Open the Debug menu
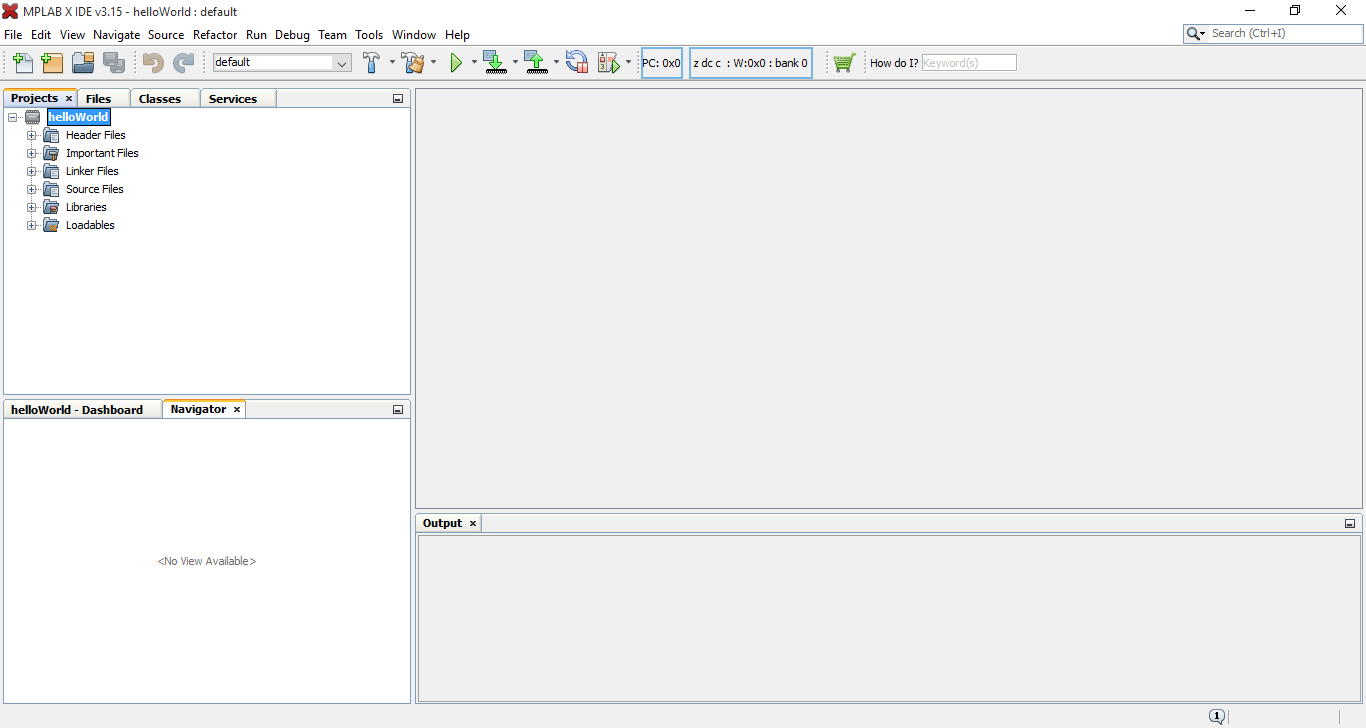This screenshot has height=728, width=1366. (x=292, y=34)
